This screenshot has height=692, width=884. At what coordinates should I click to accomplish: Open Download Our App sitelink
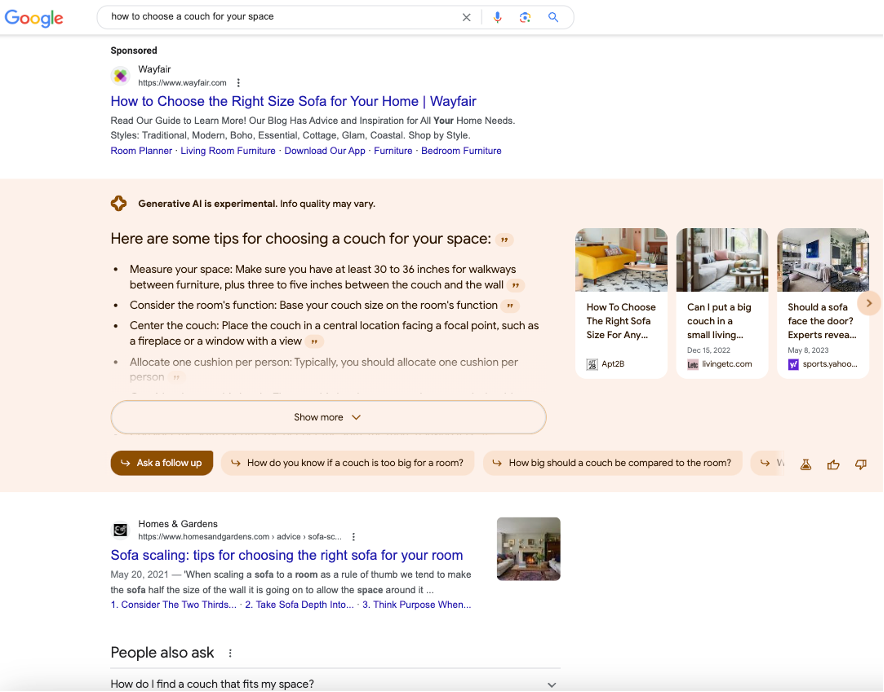tap(325, 151)
